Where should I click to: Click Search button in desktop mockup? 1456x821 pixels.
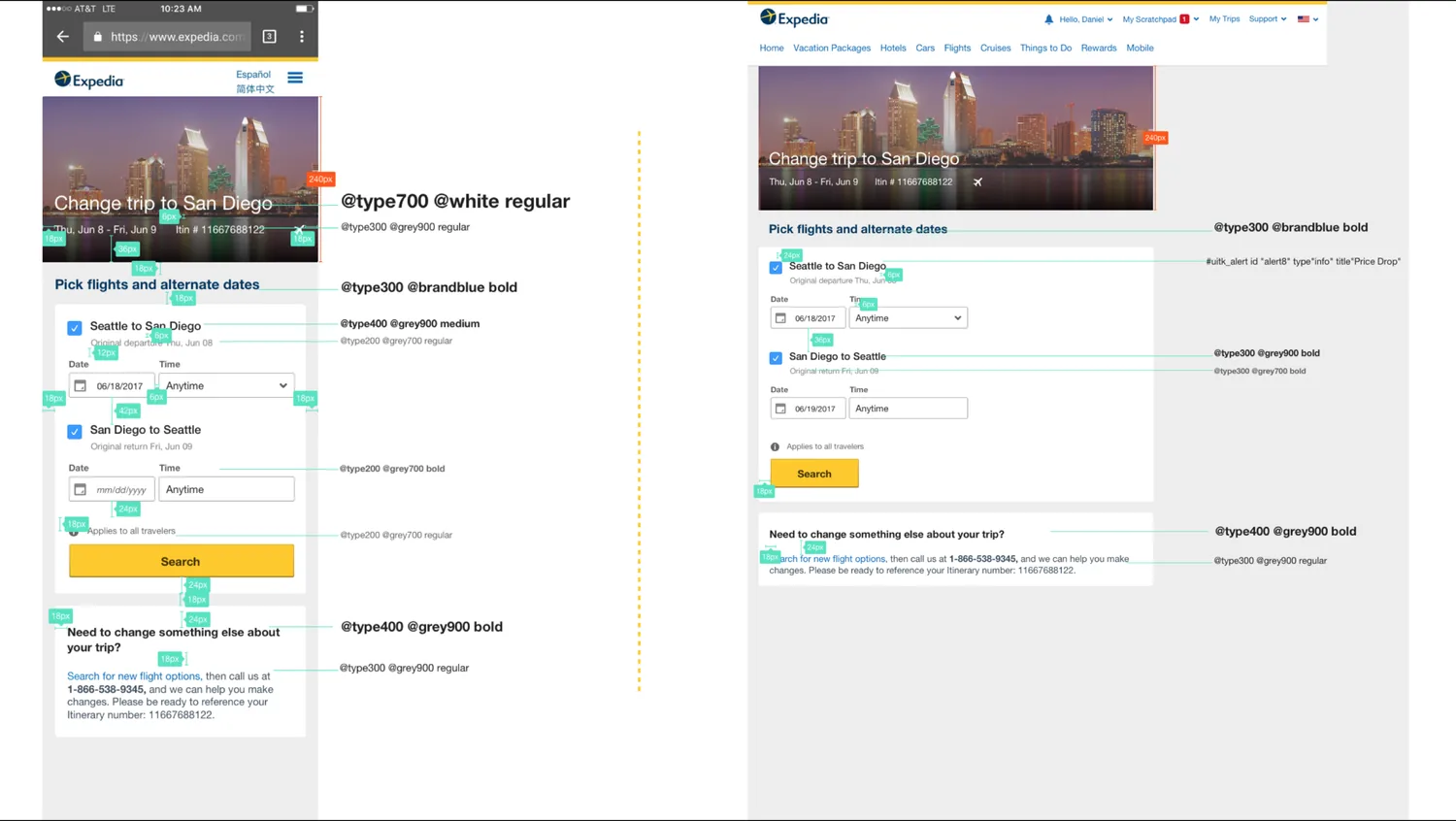[814, 474]
